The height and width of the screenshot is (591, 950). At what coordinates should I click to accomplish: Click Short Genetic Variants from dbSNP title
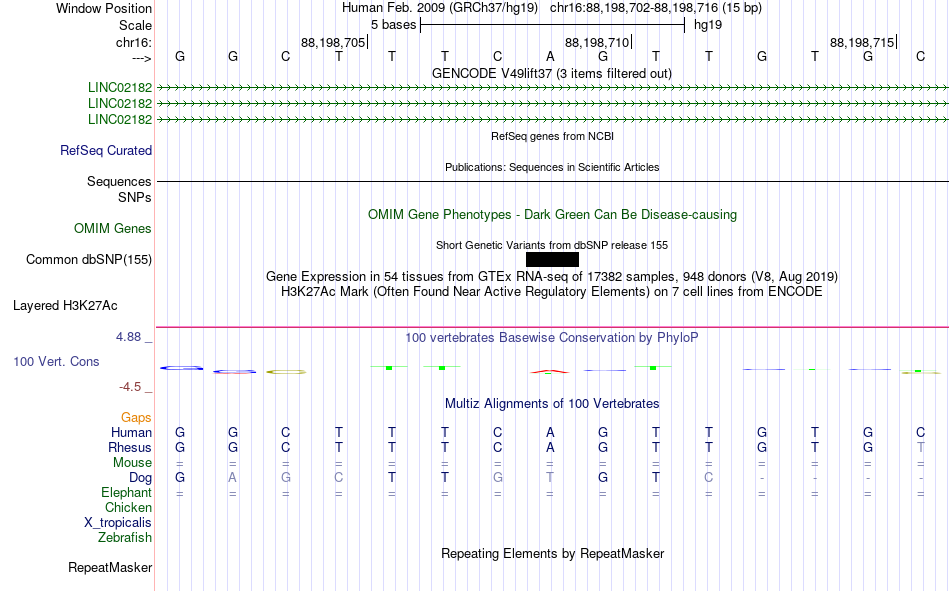552,245
